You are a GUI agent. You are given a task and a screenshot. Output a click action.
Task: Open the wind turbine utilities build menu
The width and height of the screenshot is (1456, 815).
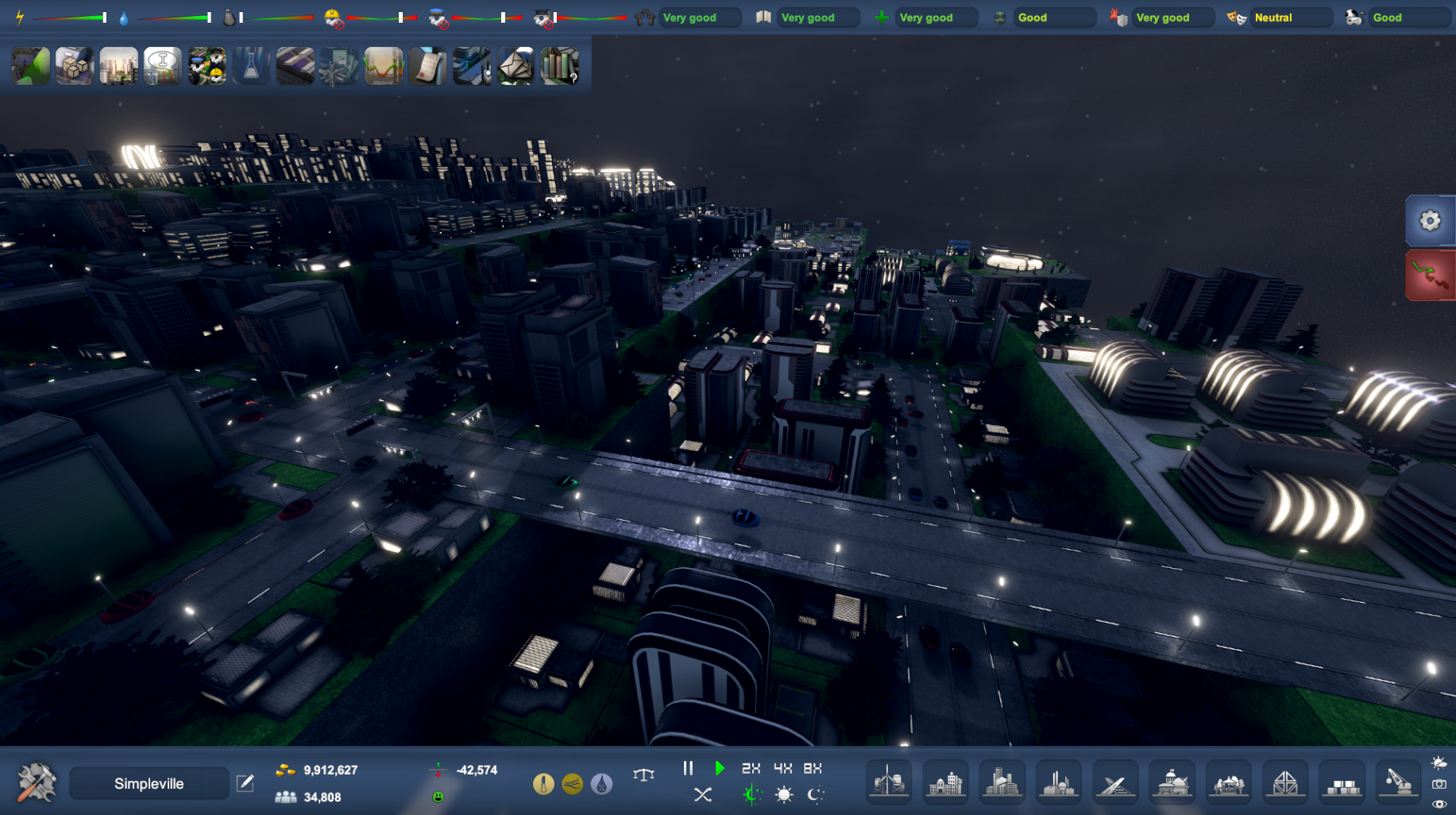pos(889,782)
